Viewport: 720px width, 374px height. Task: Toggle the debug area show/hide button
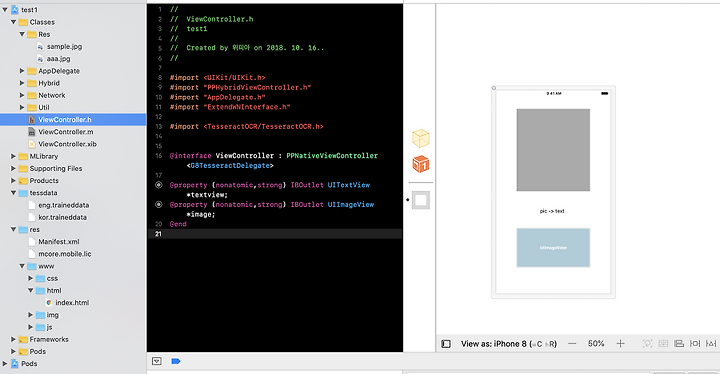coord(157,361)
